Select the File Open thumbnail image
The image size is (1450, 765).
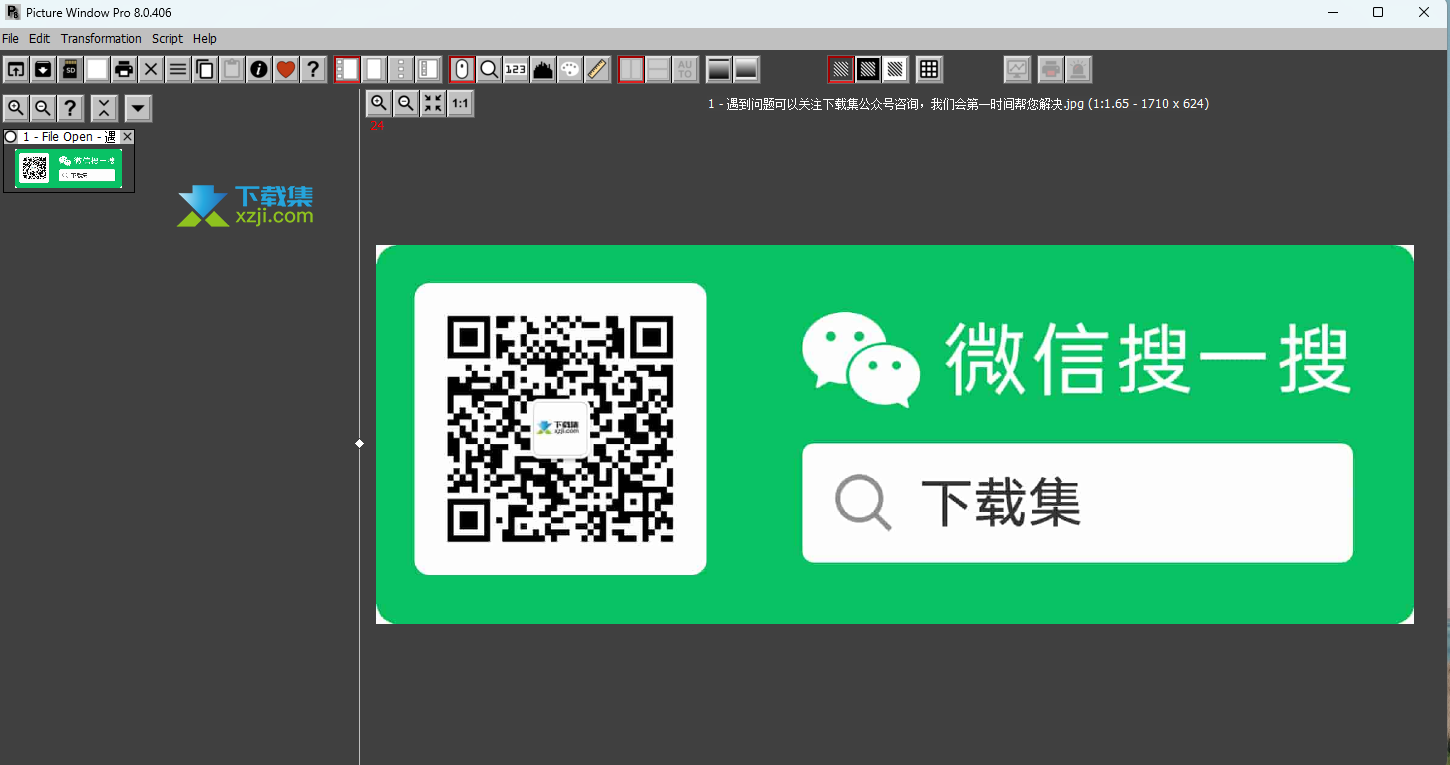pos(69,168)
